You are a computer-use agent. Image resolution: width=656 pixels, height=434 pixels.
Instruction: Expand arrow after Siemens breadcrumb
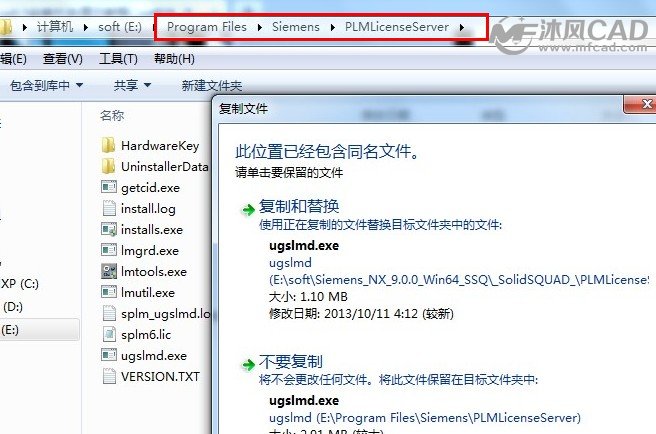[333, 27]
